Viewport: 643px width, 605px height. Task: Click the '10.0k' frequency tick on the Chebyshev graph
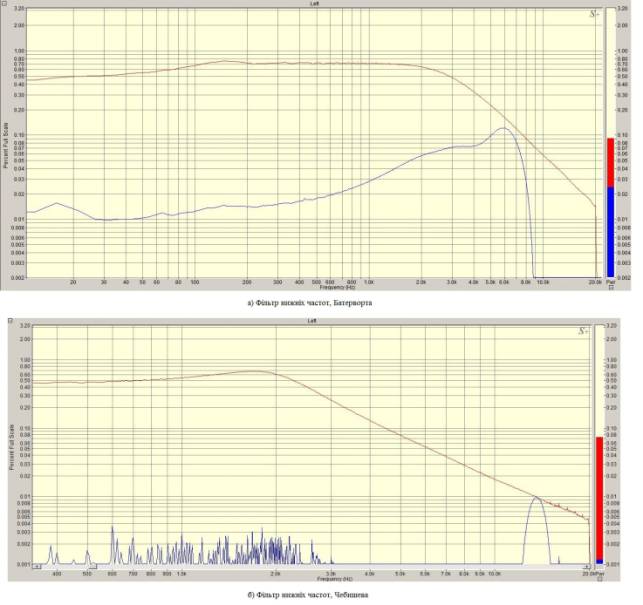(494, 574)
